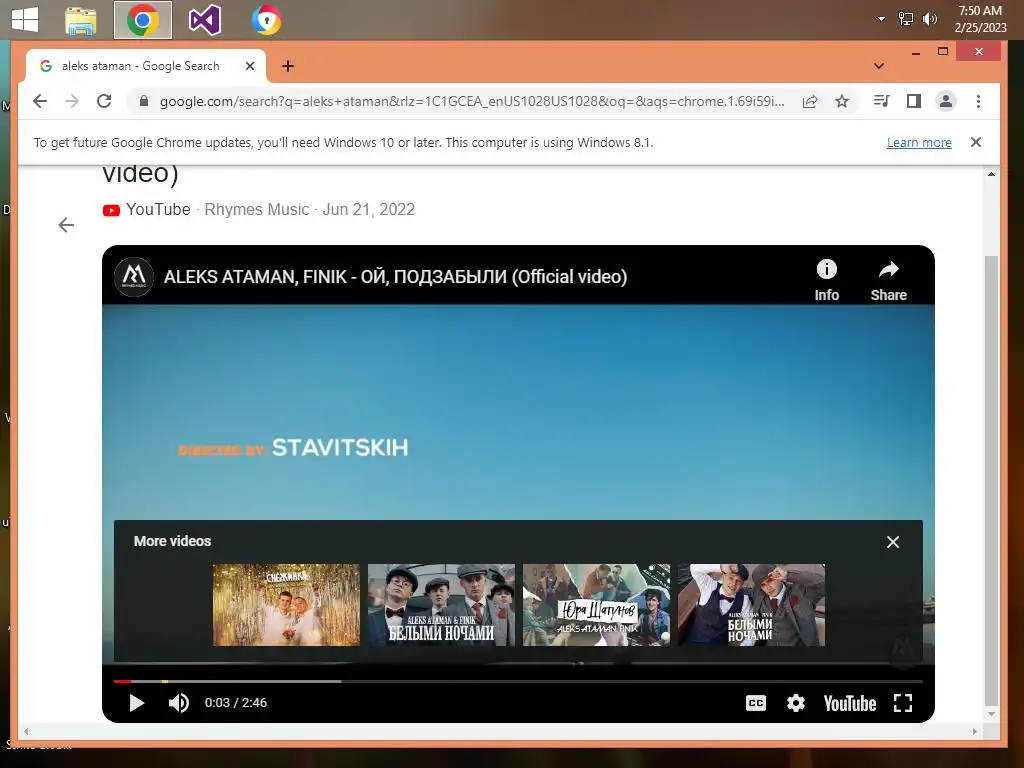Go back with the Chrome back button
1024x768 pixels.
pos(40,101)
